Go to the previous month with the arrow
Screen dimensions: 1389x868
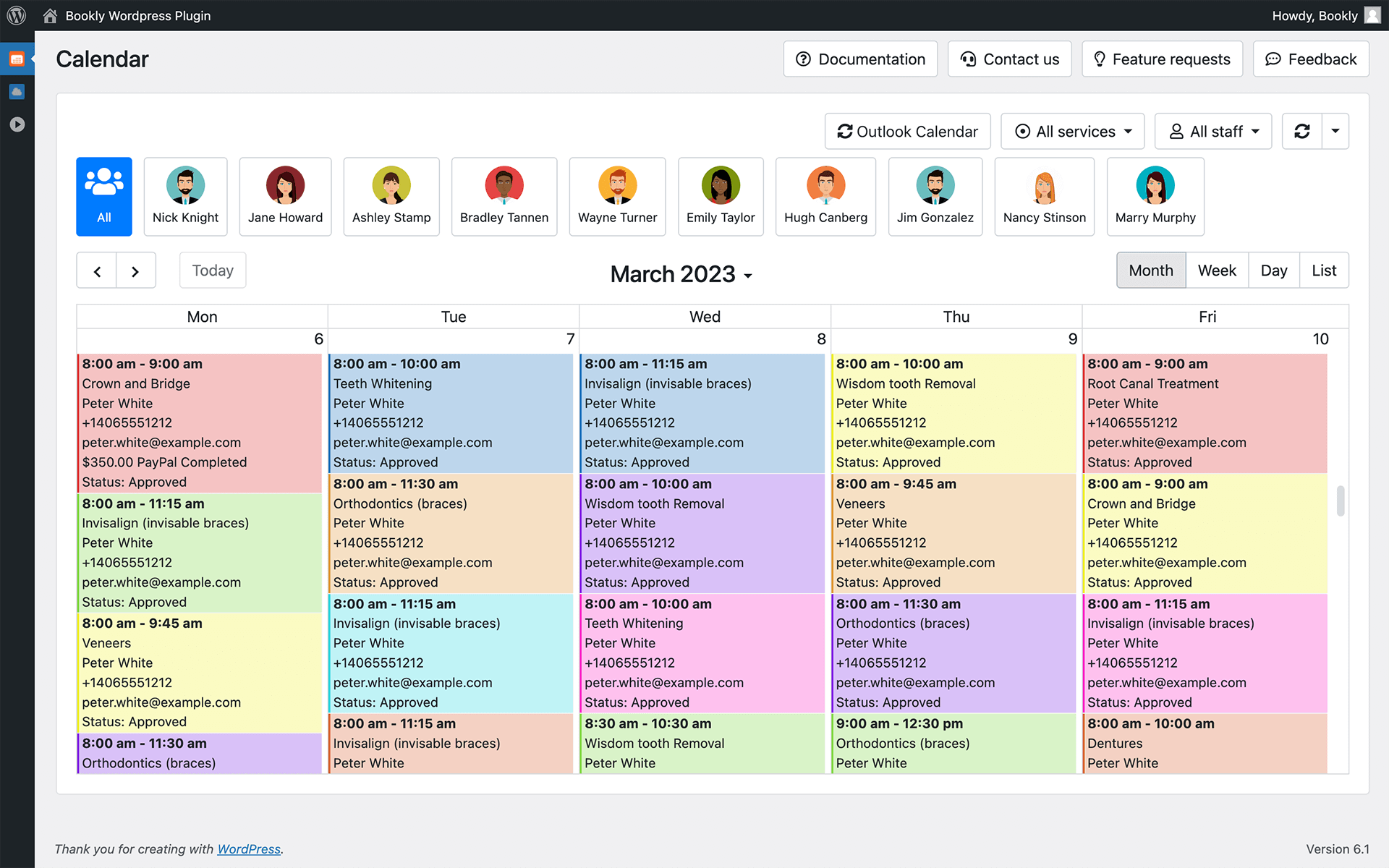[x=96, y=270]
